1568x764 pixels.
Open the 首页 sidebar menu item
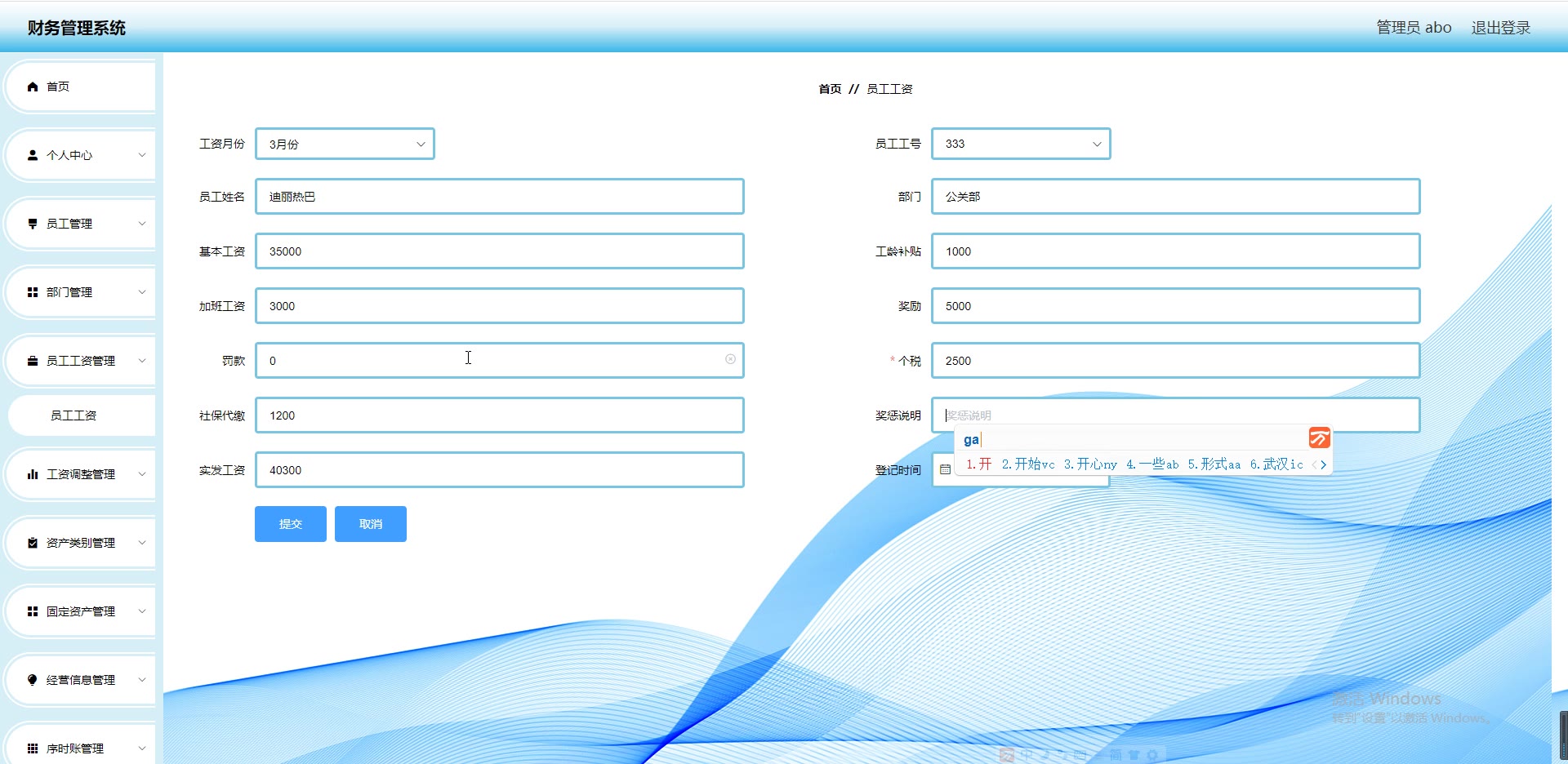81,87
